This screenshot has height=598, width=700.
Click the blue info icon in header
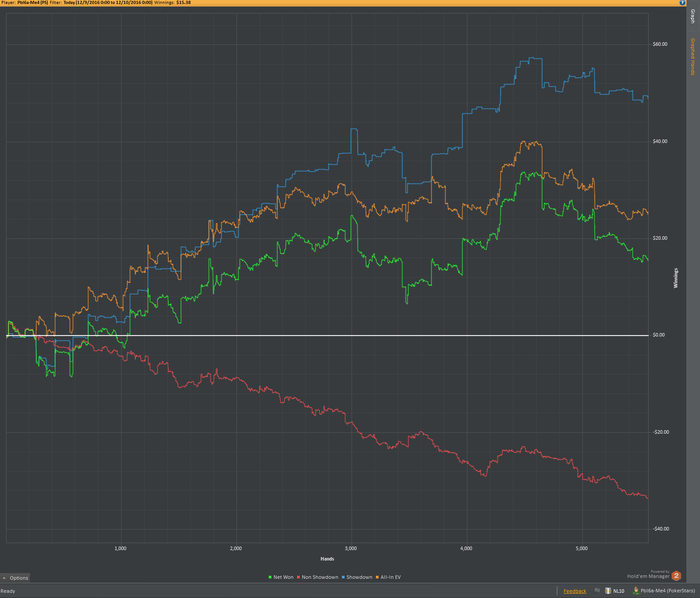tap(682, 3)
